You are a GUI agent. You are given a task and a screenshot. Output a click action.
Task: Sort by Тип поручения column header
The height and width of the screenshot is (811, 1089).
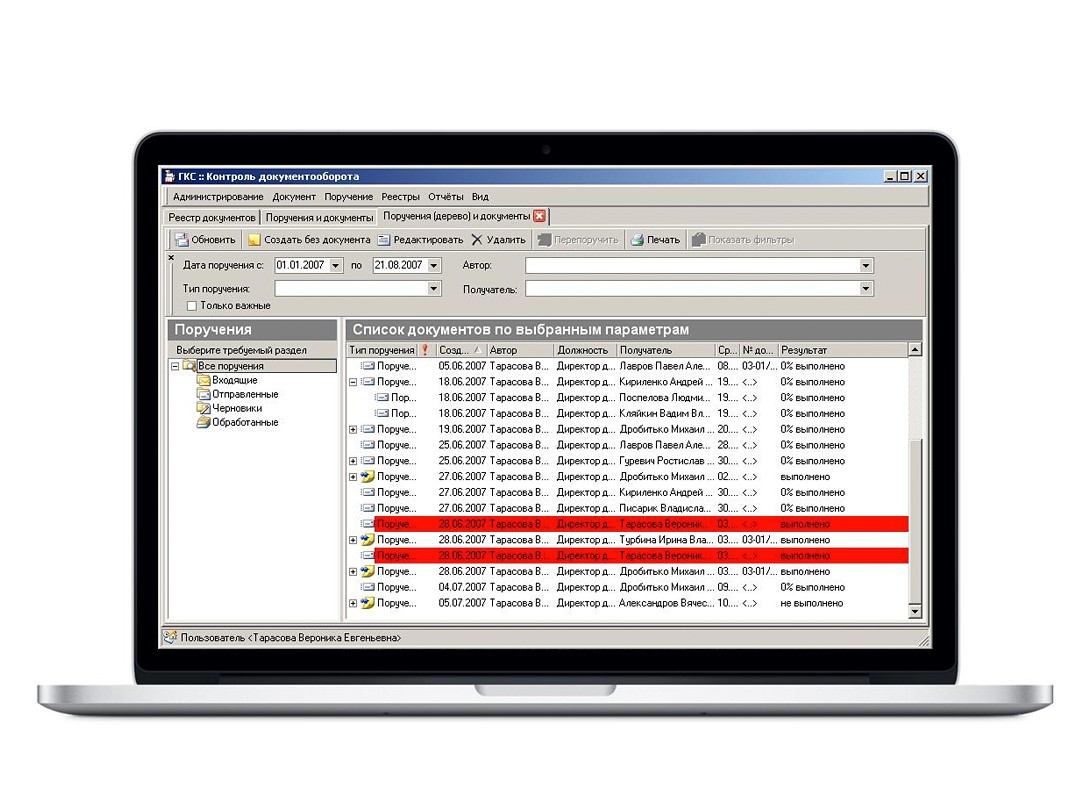tap(382, 350)
